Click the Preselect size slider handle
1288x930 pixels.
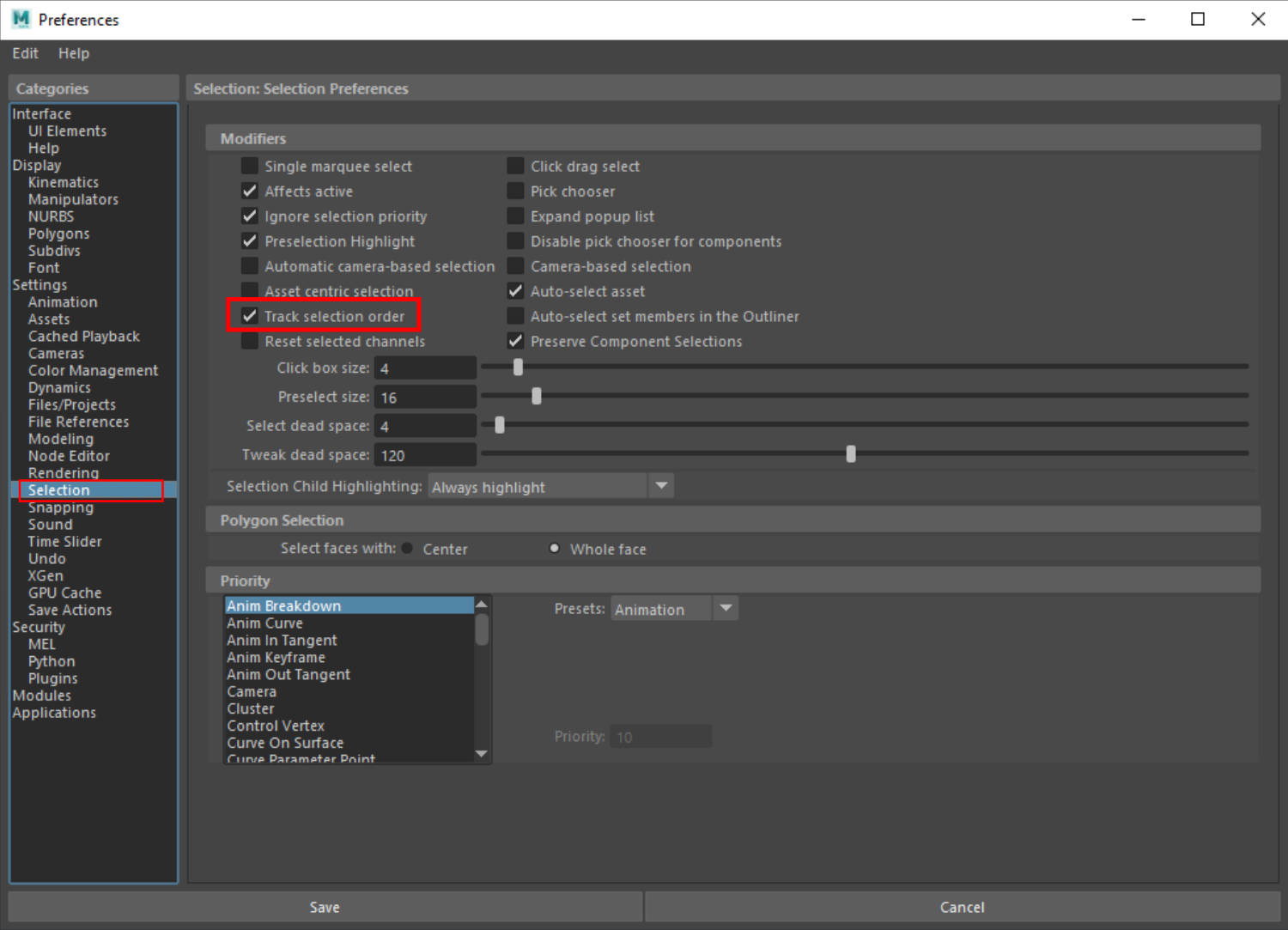537,396
